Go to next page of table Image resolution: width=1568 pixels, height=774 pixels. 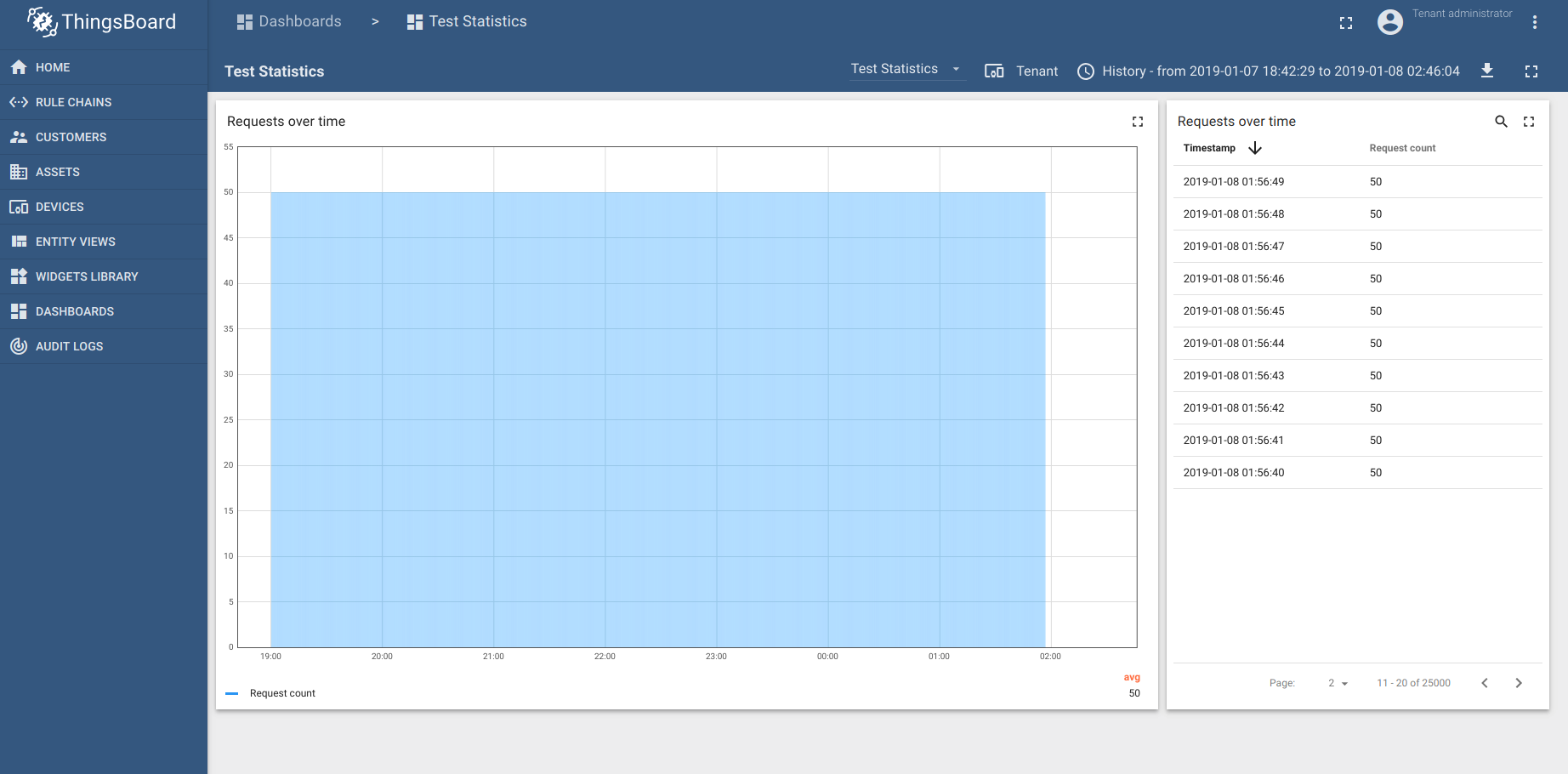(1519, 683)
